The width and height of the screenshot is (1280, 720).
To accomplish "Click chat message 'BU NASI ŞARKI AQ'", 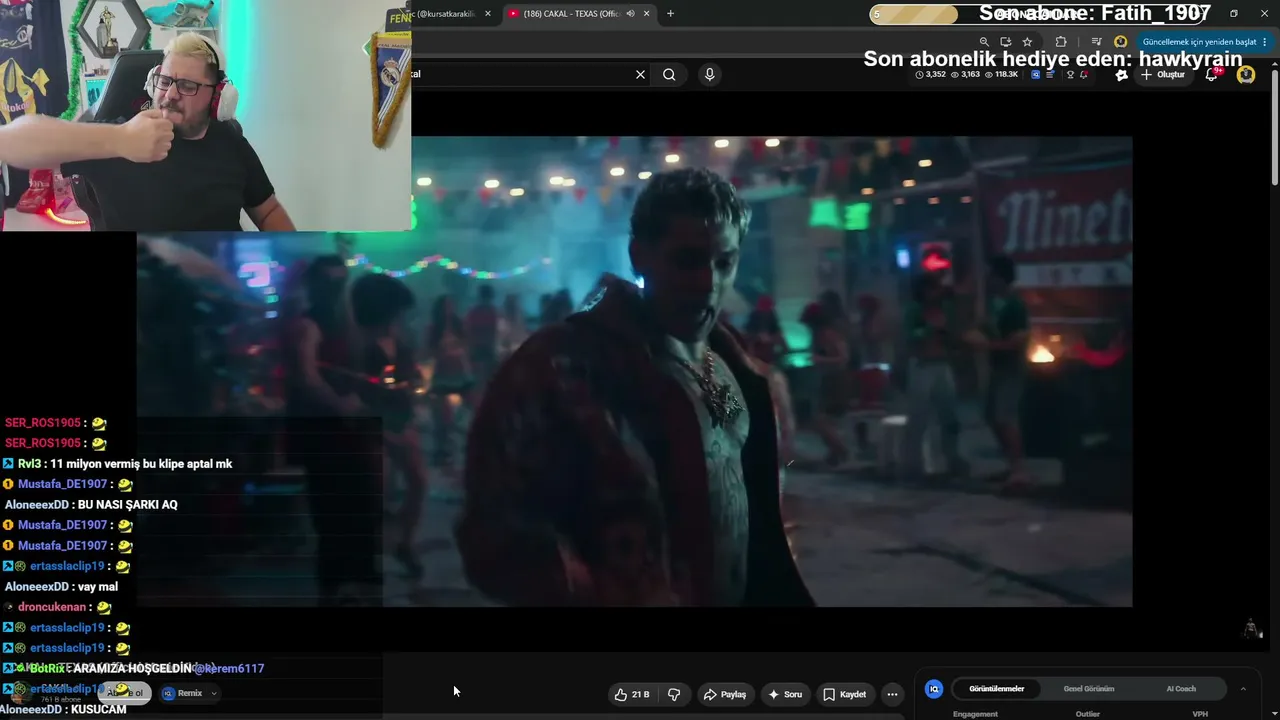I will 127,505.
